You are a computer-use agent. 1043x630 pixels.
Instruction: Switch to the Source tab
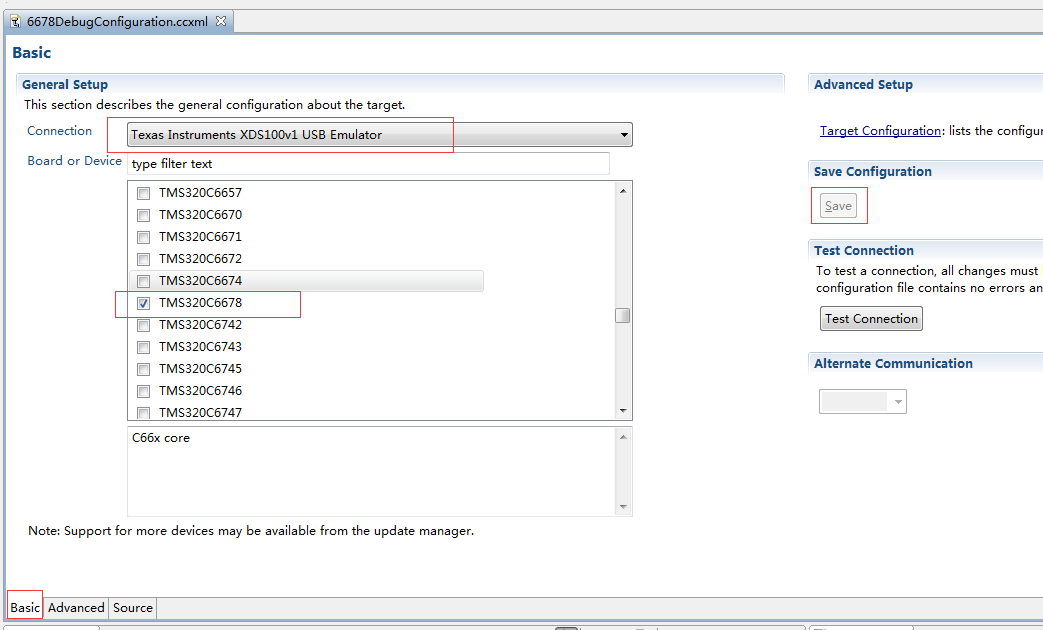click(x=133, y=607)
